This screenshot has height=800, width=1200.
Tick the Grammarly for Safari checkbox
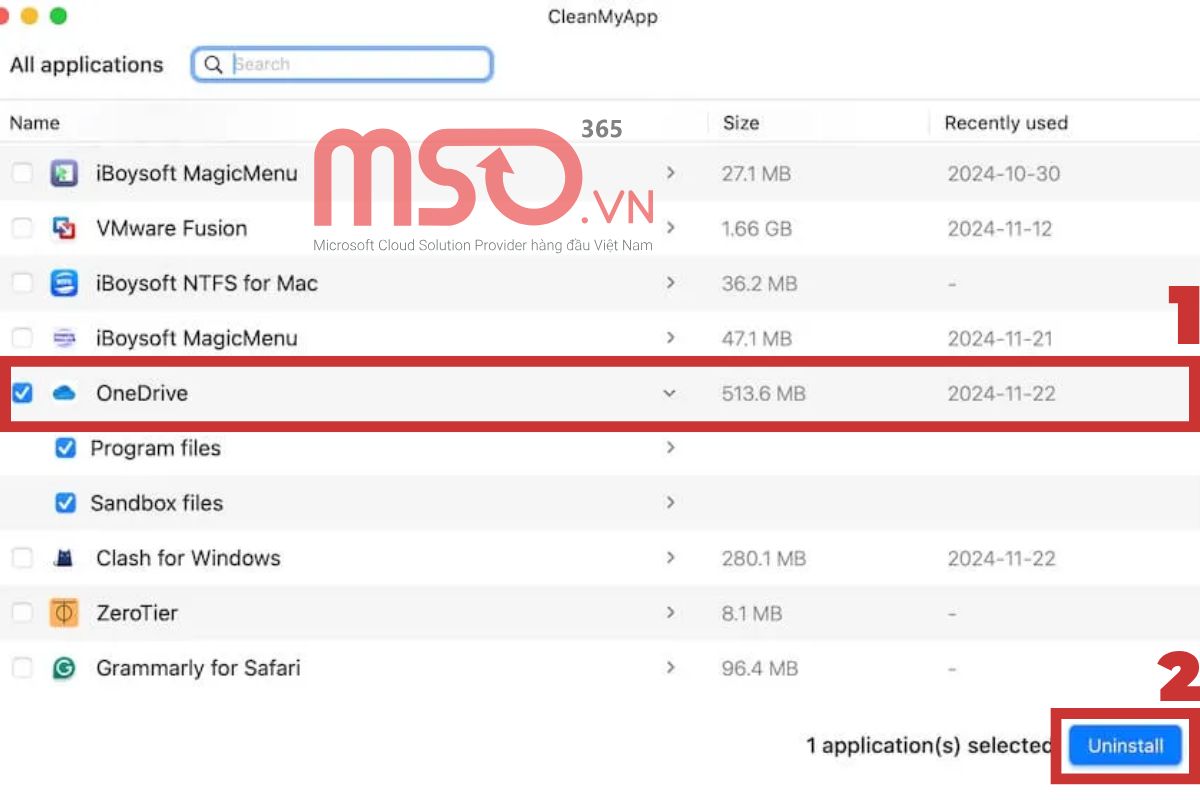(x=22, y=668)
